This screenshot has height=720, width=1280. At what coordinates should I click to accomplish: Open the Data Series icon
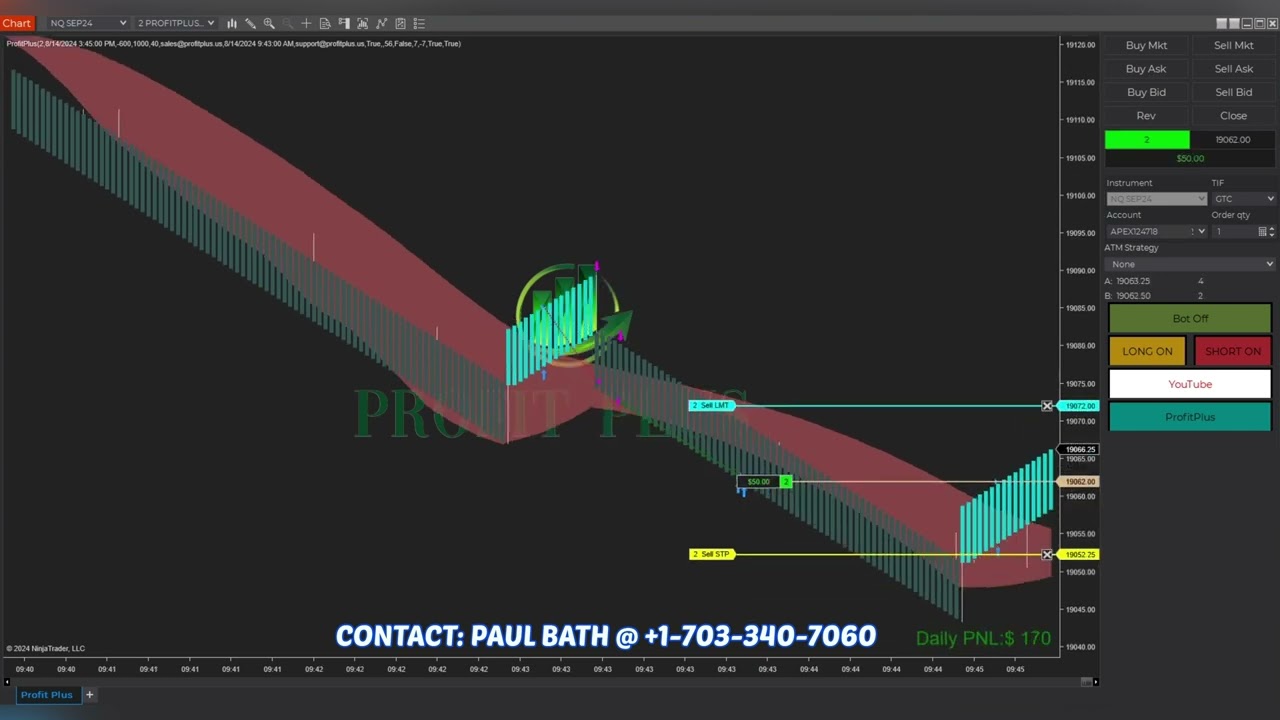pyautogui.click(x=362, y=23)
